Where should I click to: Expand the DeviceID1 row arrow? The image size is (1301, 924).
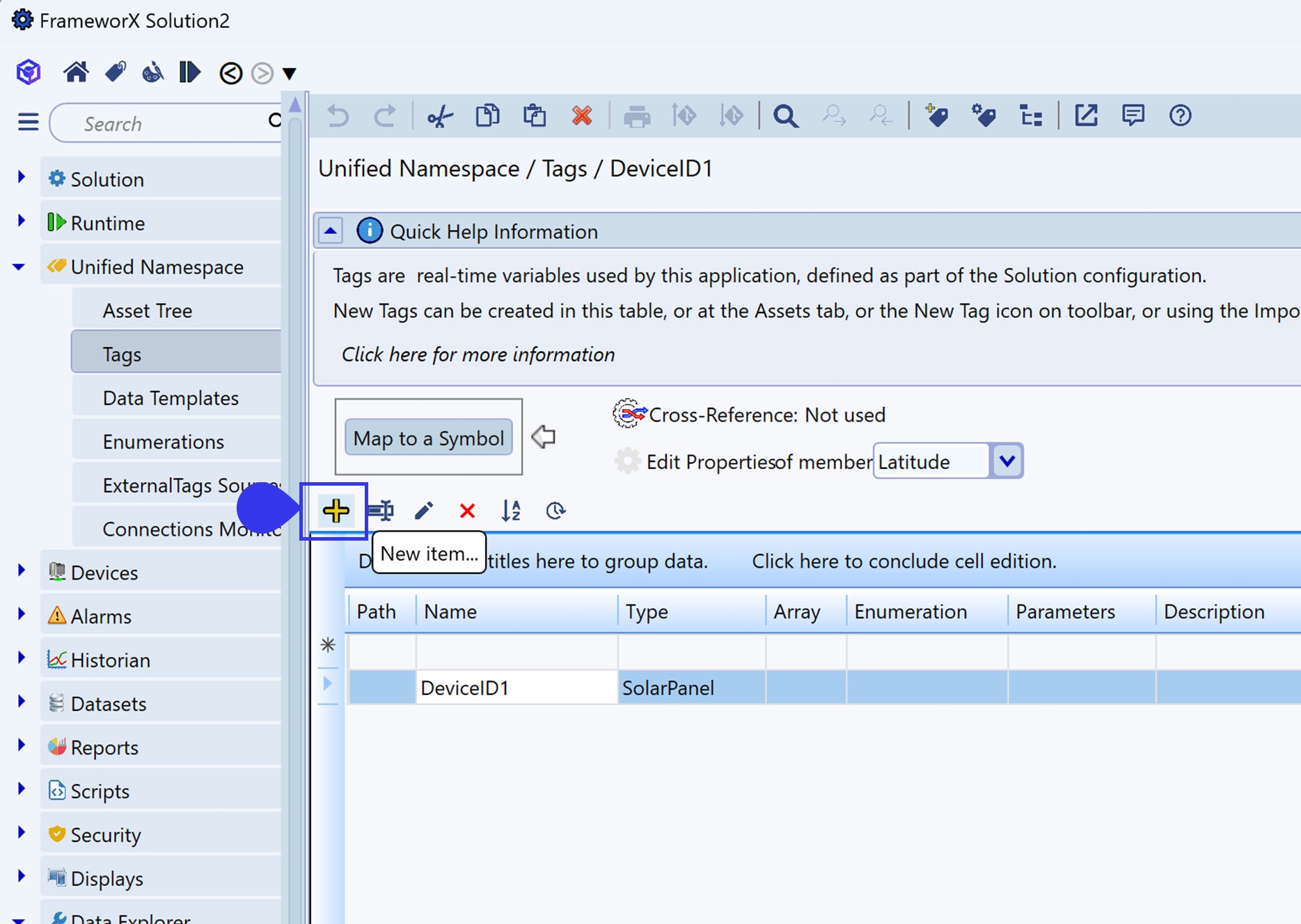[327, 684]
